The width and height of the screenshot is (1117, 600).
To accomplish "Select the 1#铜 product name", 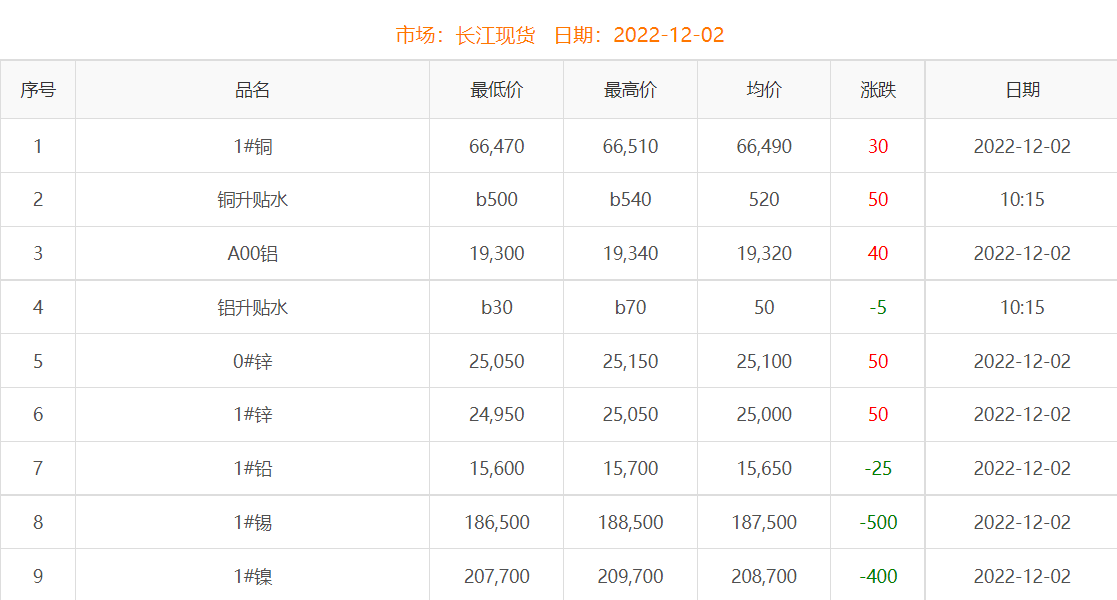I will point(252,147).
